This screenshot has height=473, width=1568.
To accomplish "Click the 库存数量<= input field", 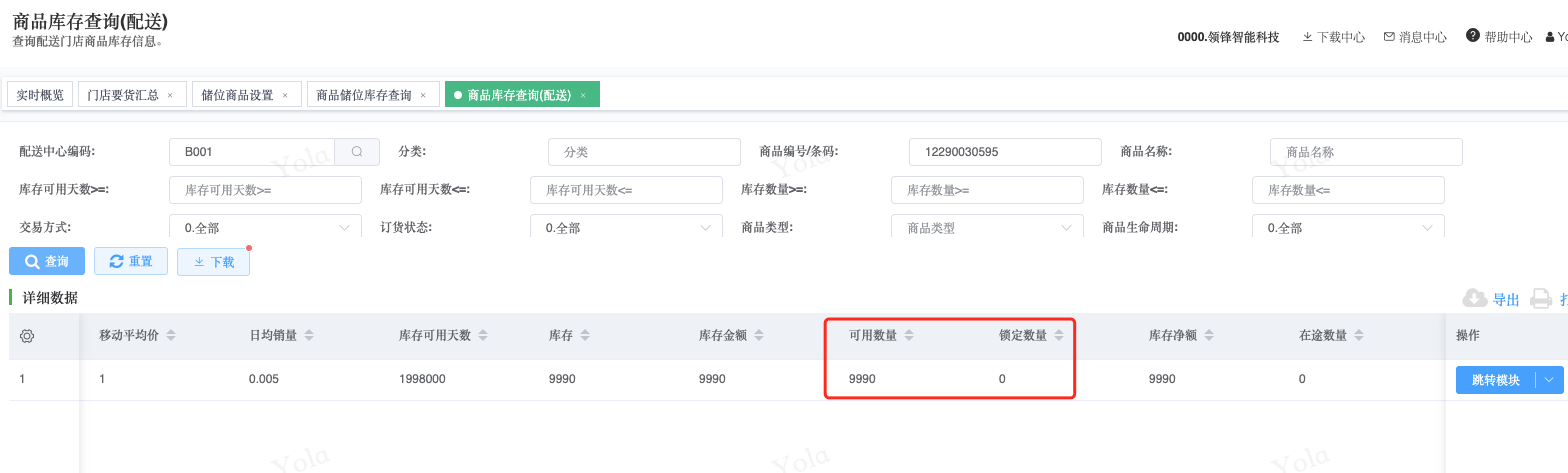I will point(1348,190).
